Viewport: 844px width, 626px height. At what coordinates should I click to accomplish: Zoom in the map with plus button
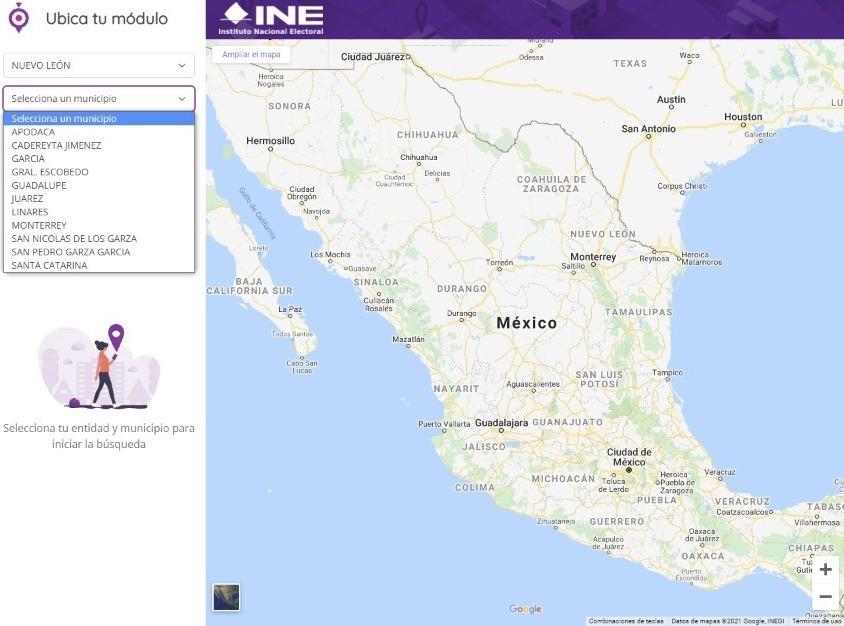(825, 569)
